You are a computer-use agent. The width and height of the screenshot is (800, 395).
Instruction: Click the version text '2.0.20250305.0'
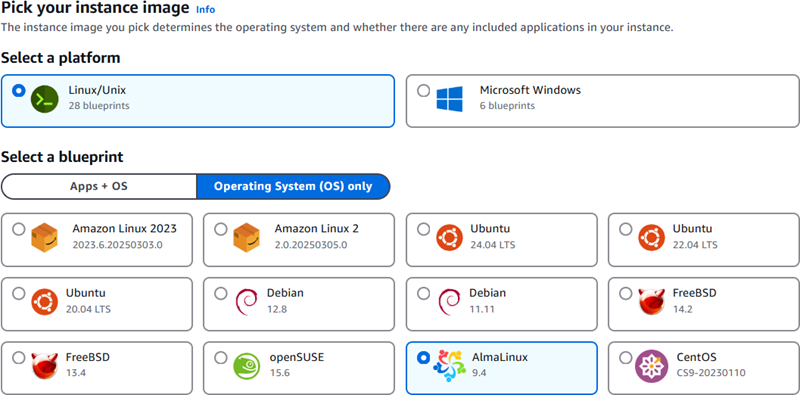(311, 244)
